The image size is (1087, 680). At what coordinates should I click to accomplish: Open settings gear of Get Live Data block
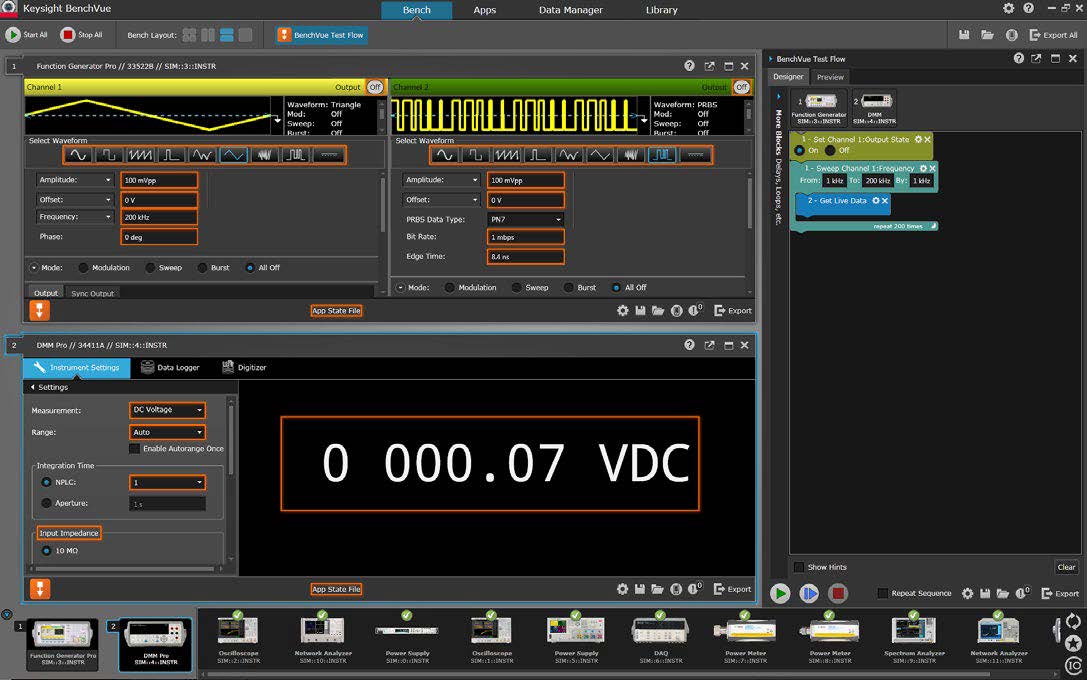coord(876,201)
